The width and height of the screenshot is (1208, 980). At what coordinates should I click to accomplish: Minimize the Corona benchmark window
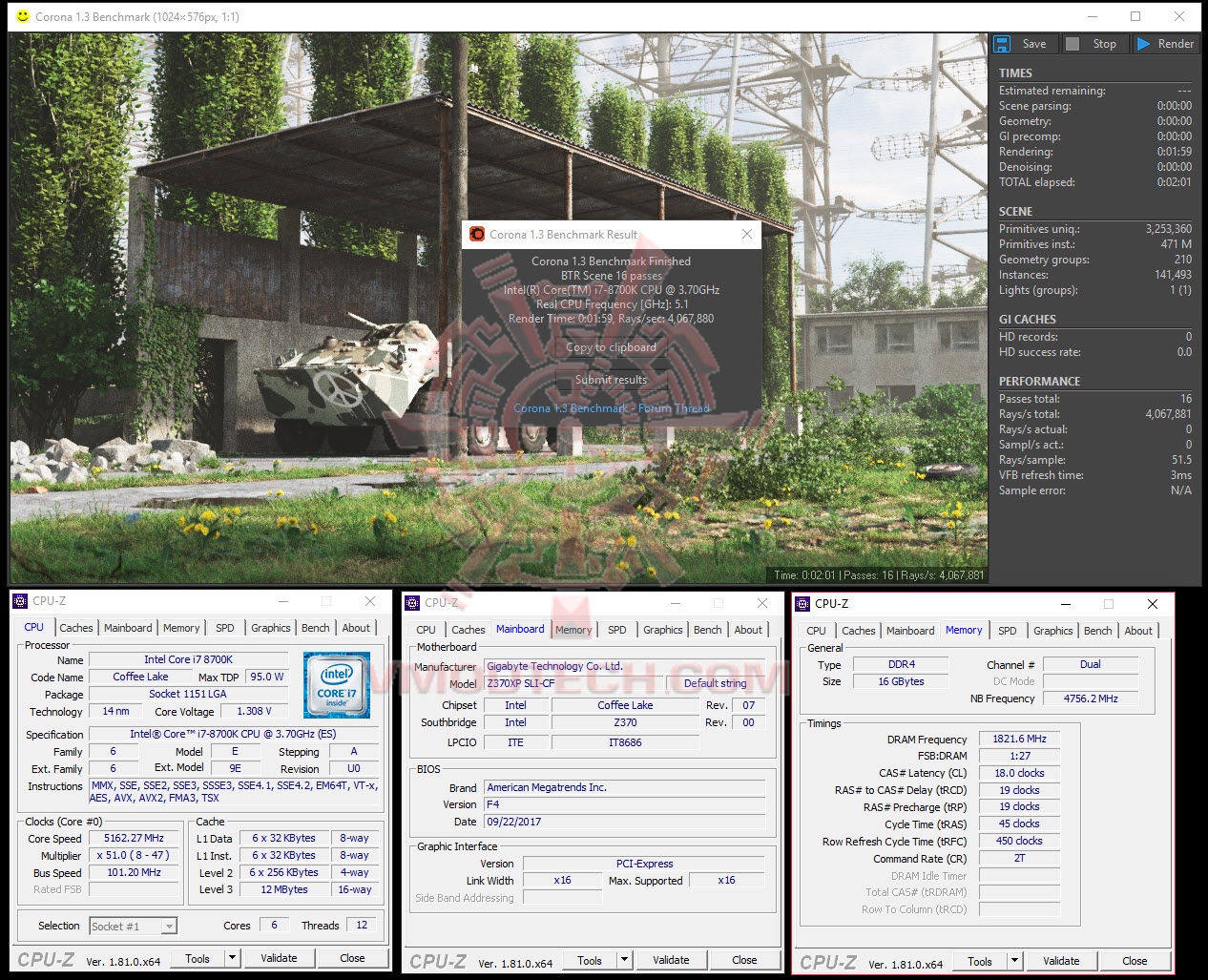point(1093,16)
